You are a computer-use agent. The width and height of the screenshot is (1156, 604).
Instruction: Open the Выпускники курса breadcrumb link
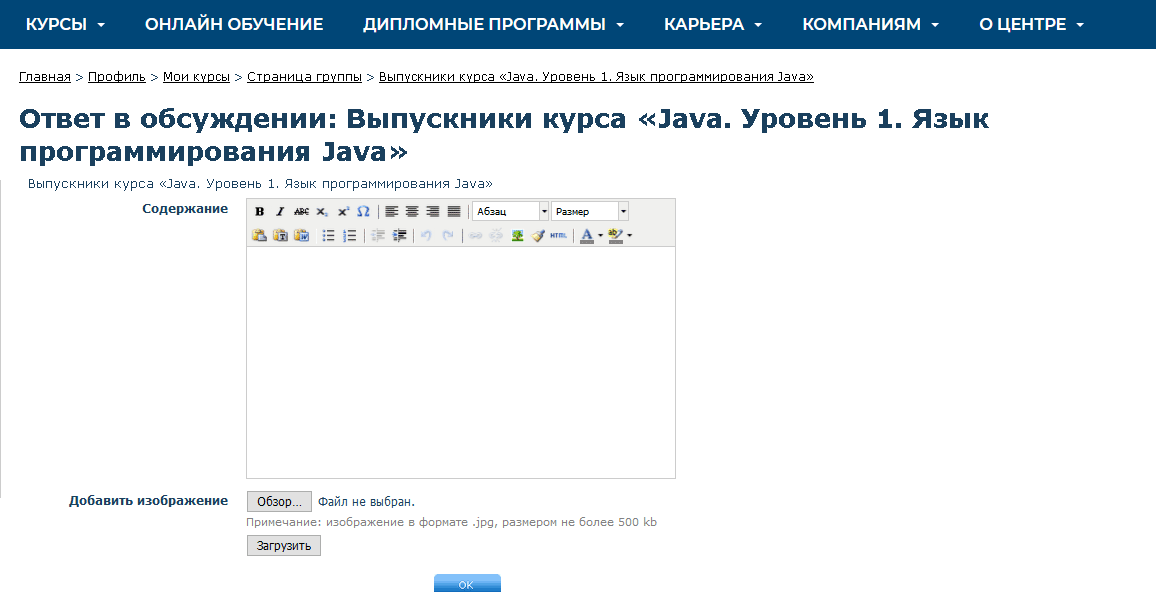pyautogui.click(x=596, y=77)
